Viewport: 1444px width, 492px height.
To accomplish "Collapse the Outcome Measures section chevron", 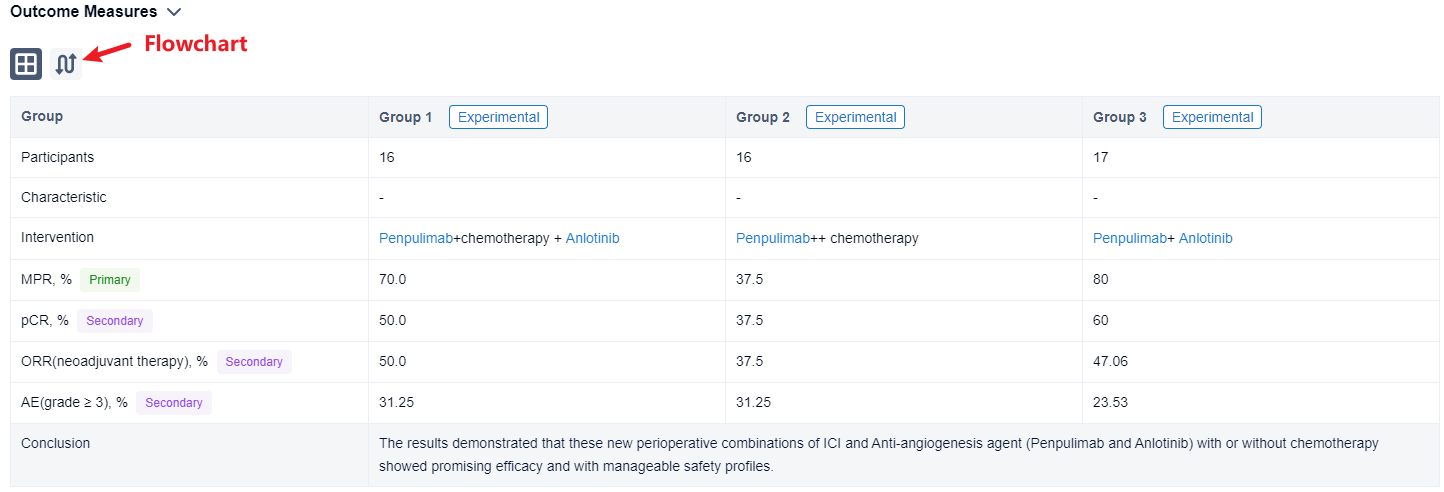I will [174, 12].
